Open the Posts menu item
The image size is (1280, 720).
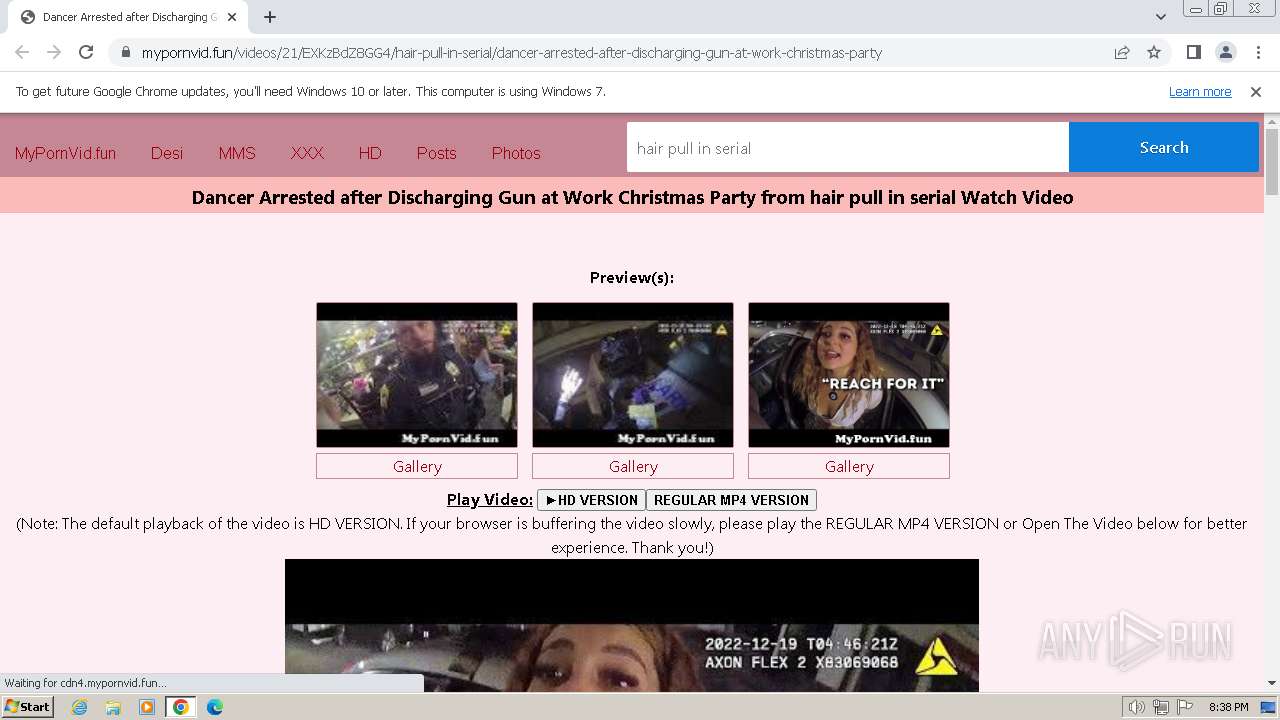436,153
